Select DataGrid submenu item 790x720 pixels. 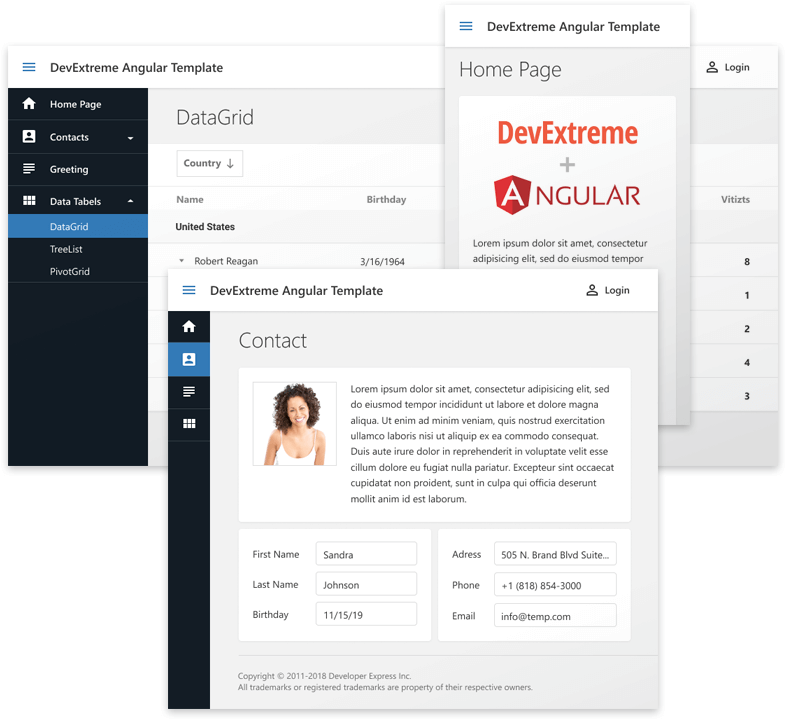[x=78, y=226]
